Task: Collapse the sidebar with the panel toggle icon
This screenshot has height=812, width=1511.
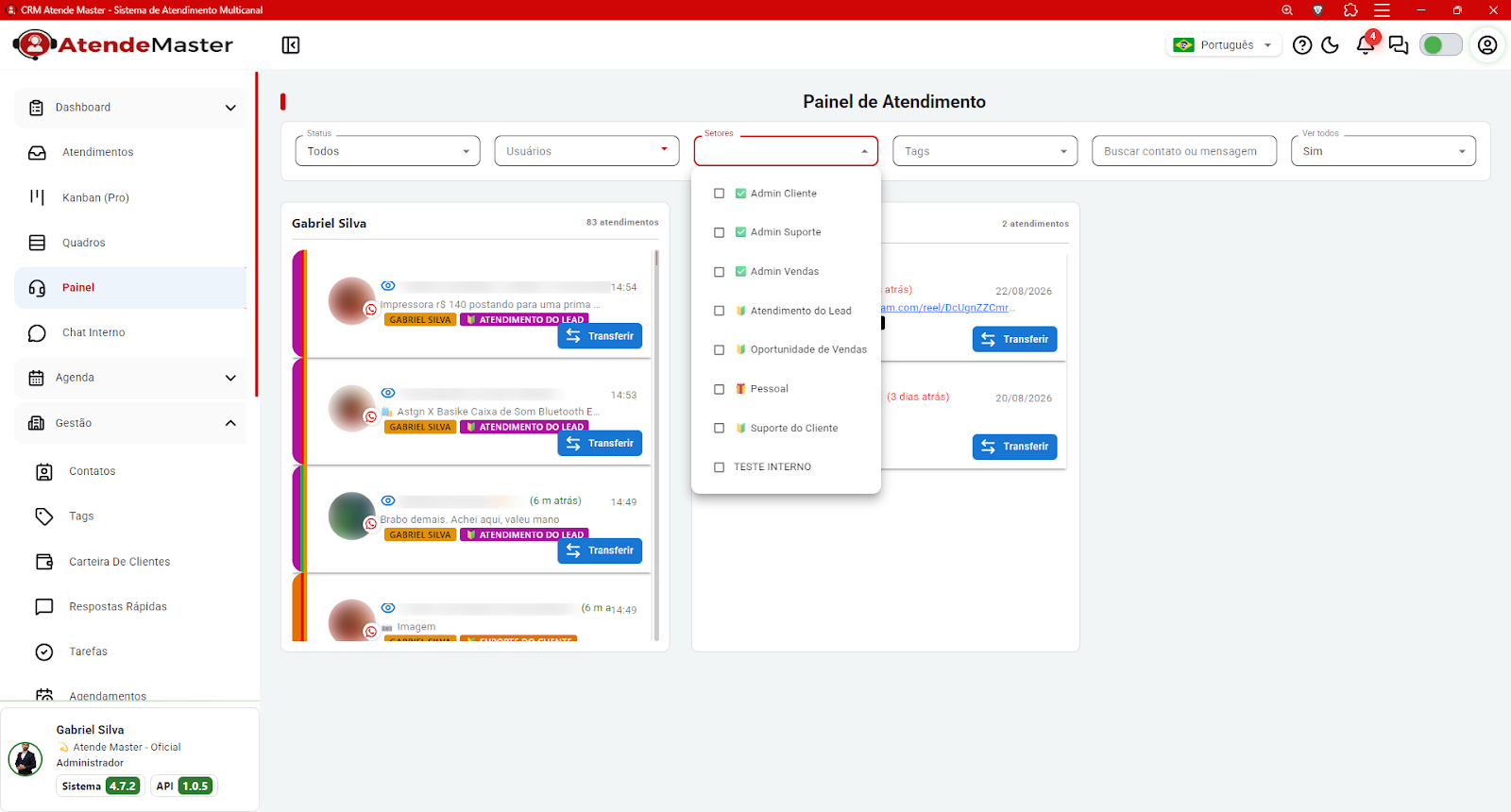Action: [x=291, y=45]
